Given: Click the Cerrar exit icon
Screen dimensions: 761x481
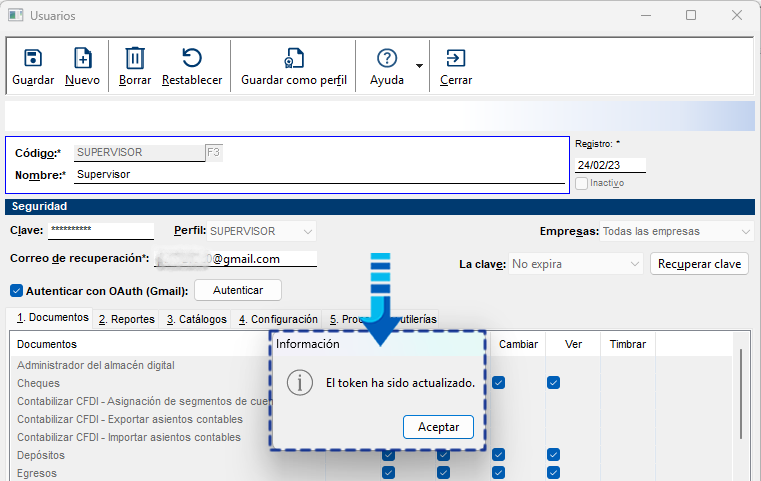Looking at the screenshot, I should click(x=456, y=59).
